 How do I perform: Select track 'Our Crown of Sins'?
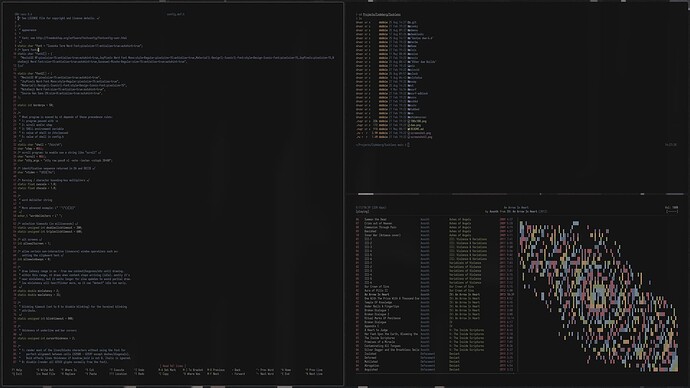coord(377,287)
